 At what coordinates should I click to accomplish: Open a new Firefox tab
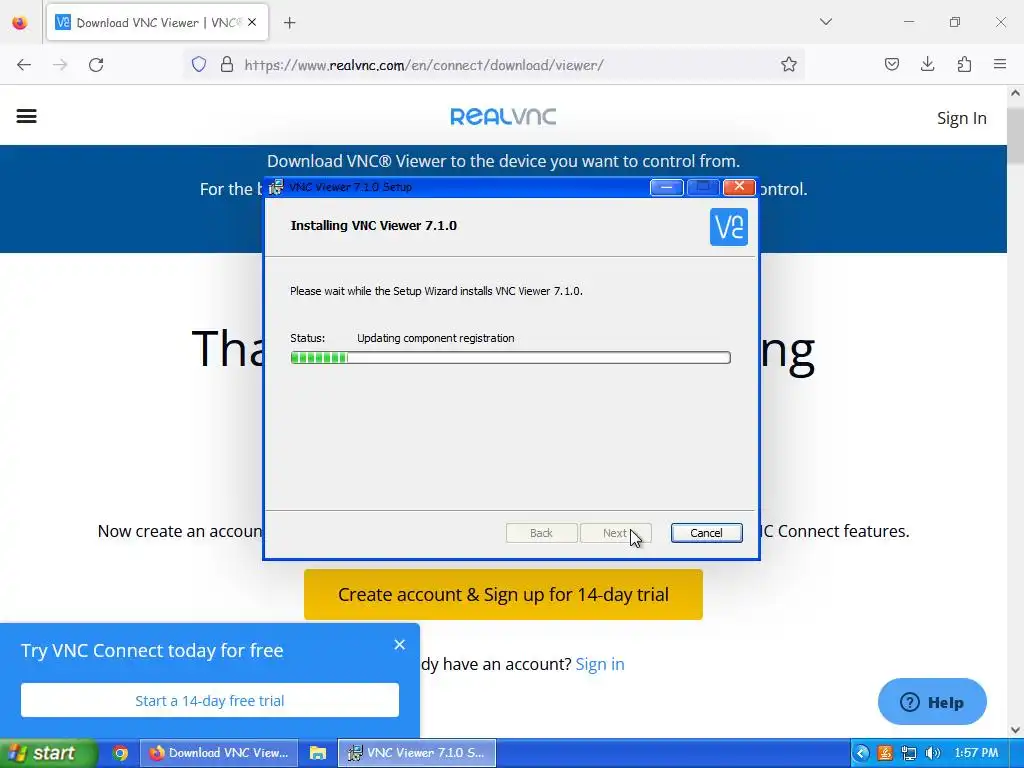tap(290, 23)
